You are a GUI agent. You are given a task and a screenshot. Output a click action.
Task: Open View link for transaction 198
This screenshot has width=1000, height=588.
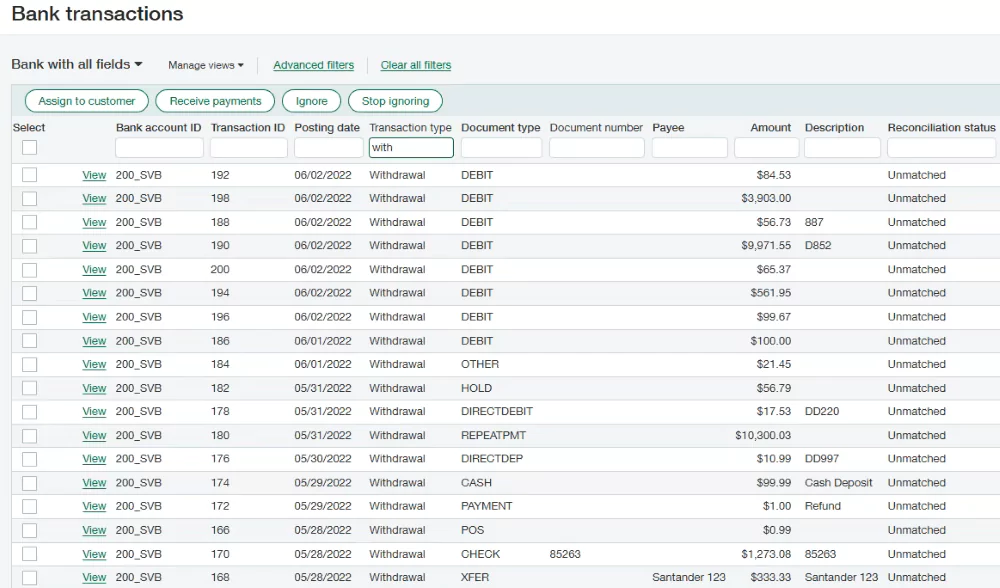94,198
